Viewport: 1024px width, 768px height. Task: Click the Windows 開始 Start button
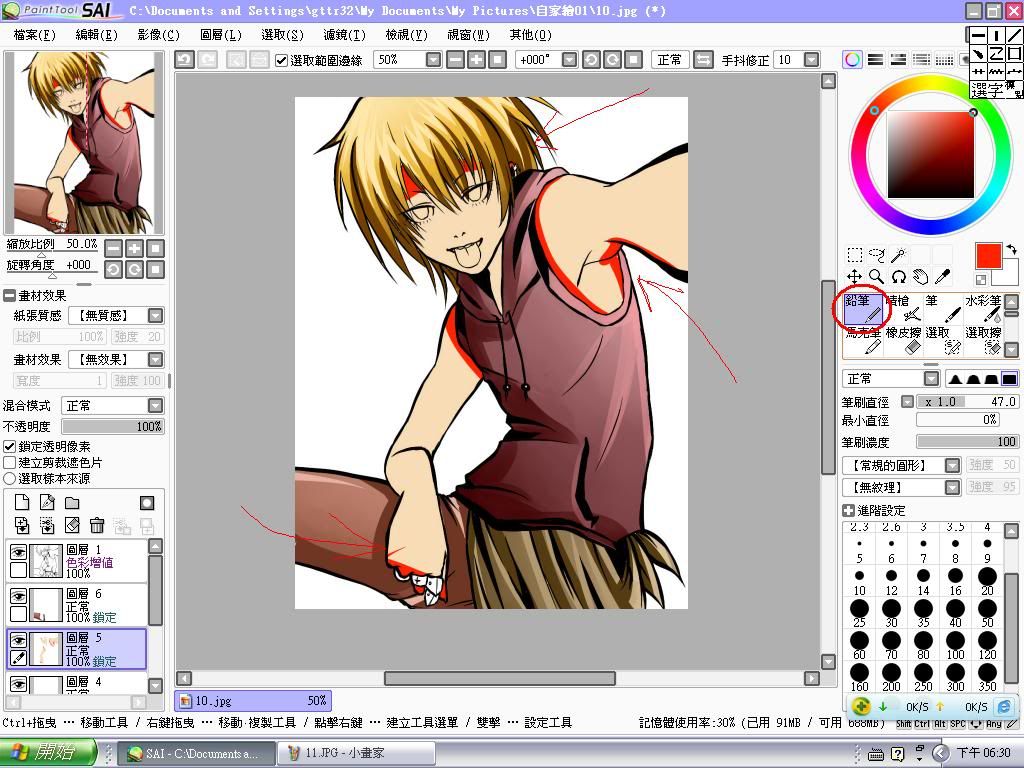(x=48, y=752)
